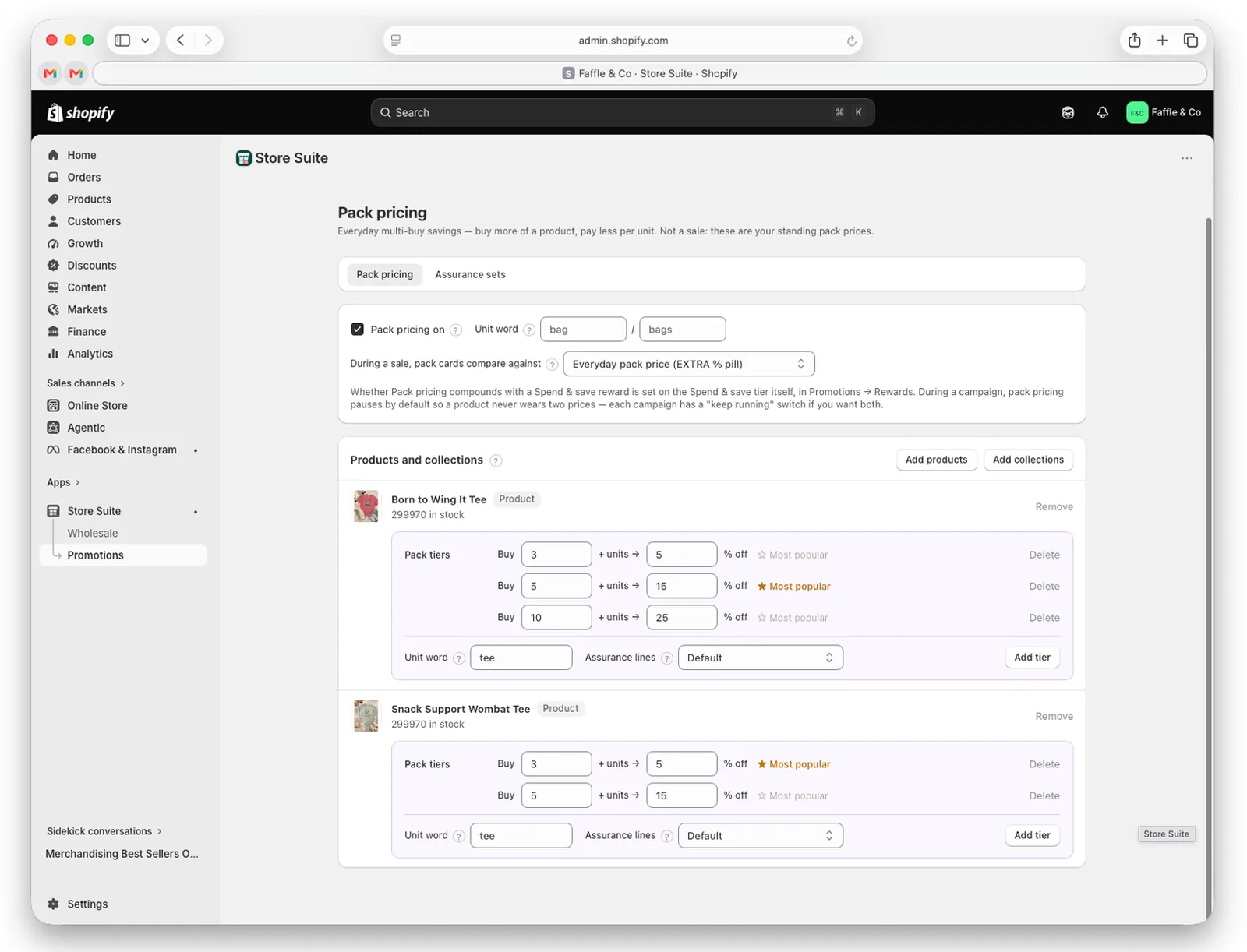Show help for the sale comparison setting
The height and width of the screenshot is (952, 1247).
pyautogui.click(x=552, y=365)
